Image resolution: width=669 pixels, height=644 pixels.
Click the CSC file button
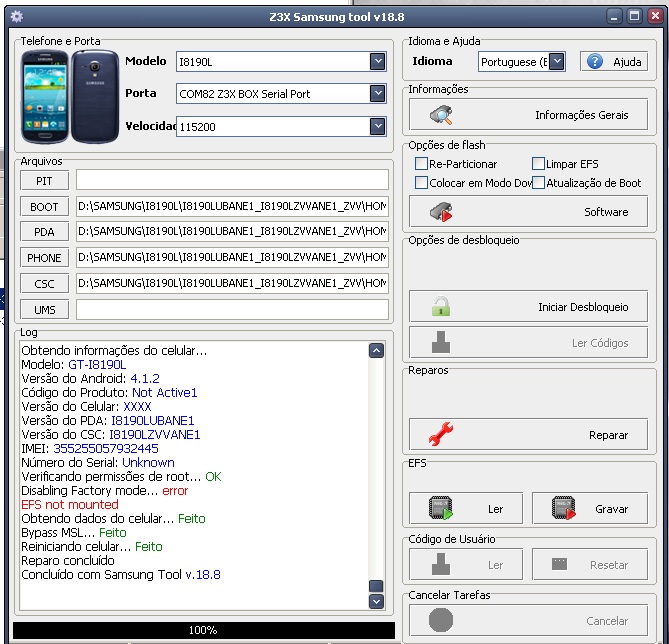click(x=44, y=284)
